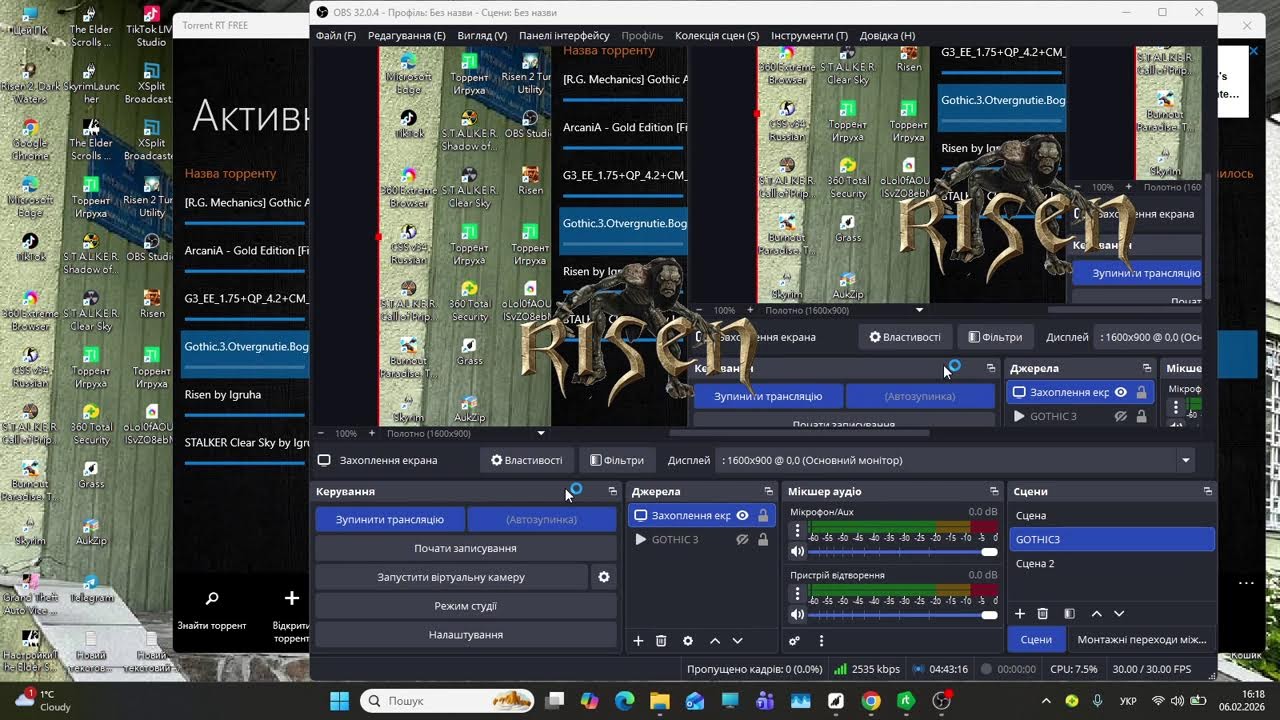Image resolution: width=1280 pixels, height=720 pixels.
Task: Open Редагування (E) menu
Action: pos(407,36)
